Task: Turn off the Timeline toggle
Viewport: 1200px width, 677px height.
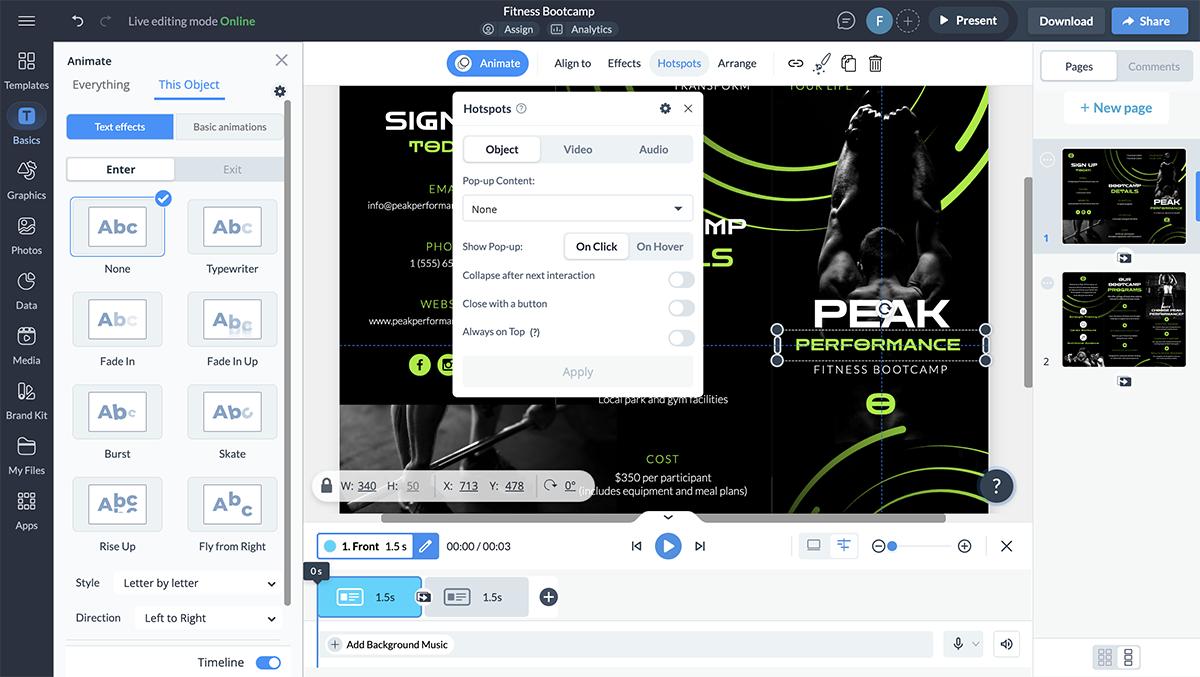Action: coord(268,662)
